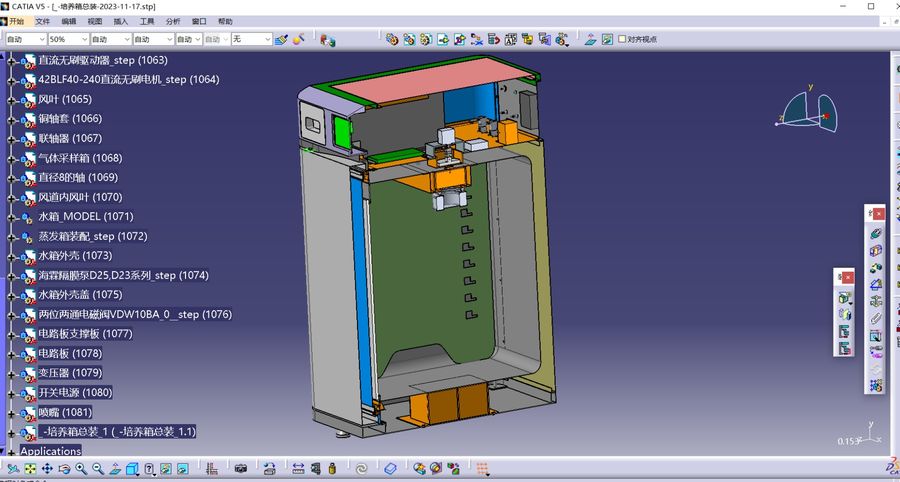Expand the 风叶 (1065) tree node
The image size is (900, 482).
point(11,99)
